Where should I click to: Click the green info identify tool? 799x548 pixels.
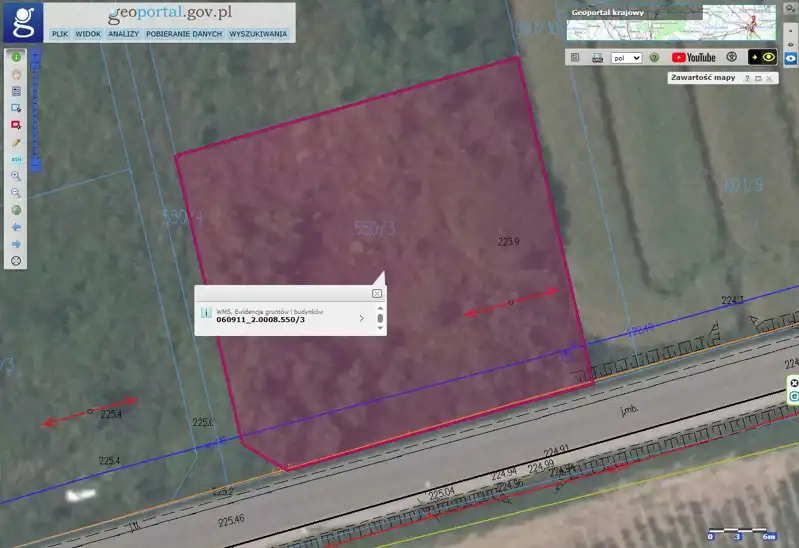pyautogui.click(x=16, y=57)
